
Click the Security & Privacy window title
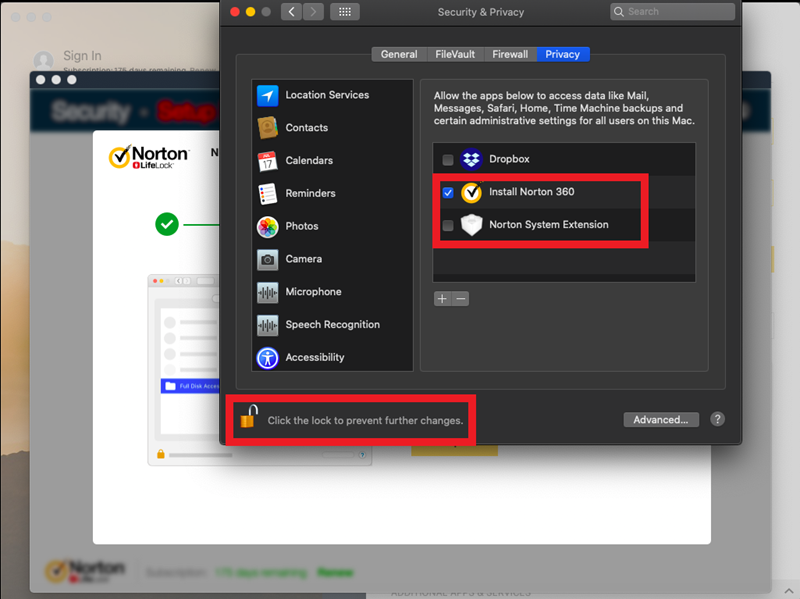(481, 12)
